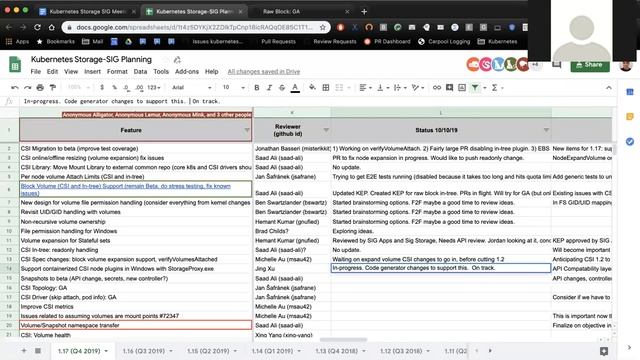Open the Keep icon in side panel
Screen dimensions: 640x360
(x=630, y=117)
